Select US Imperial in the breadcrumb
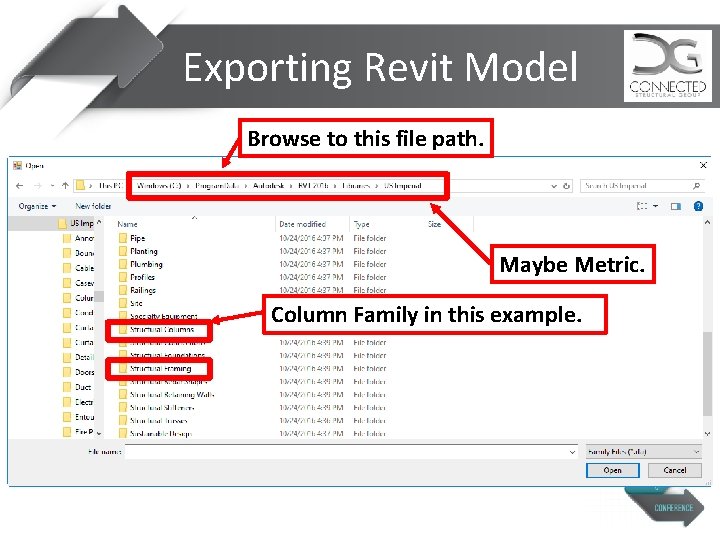 click(403, 186)
